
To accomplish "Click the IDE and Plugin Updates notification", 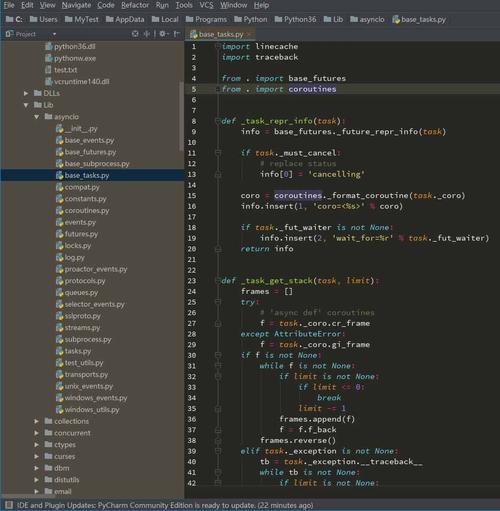I will 165,505.
